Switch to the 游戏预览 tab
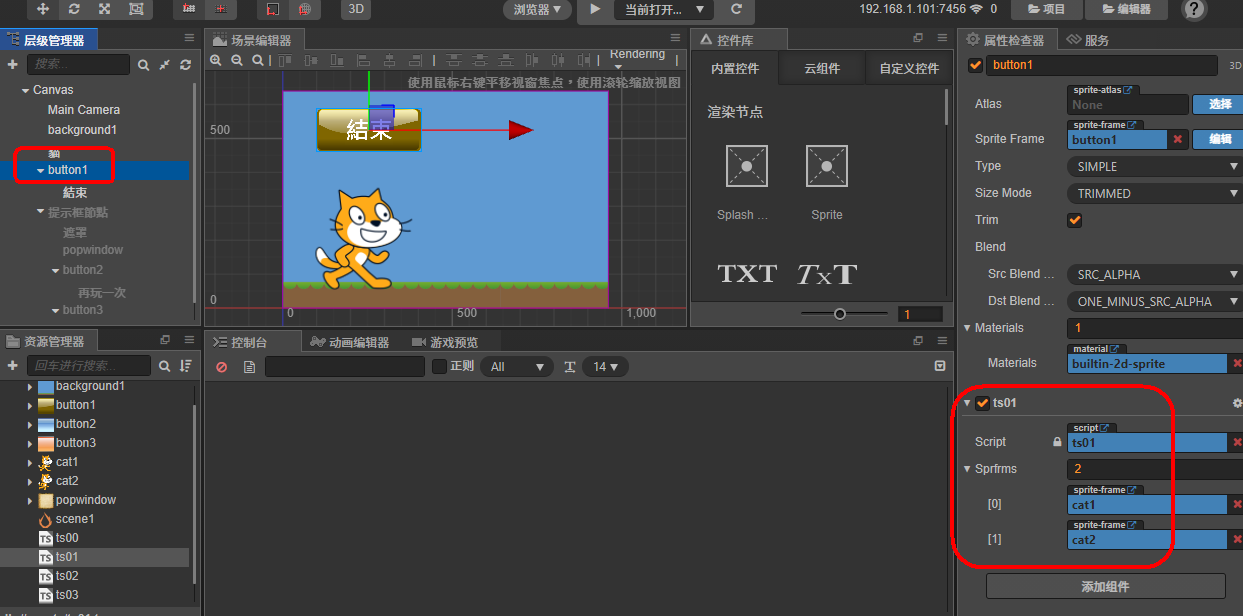This screenshot has width=1243, height=616. click(445, 342)
